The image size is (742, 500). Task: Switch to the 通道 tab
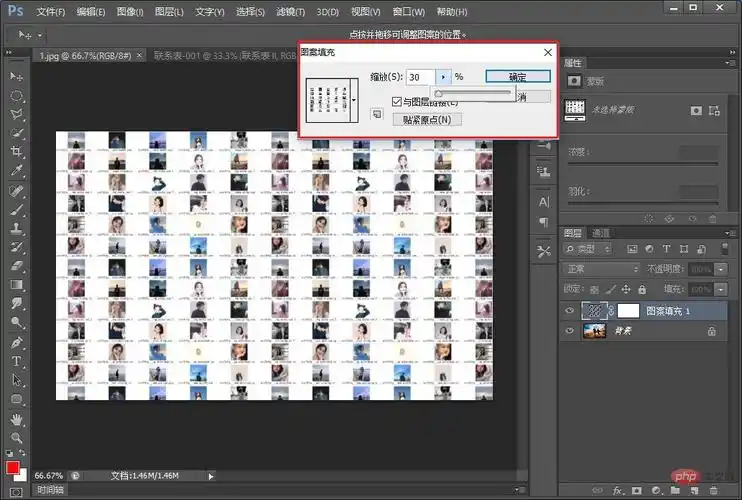tap(600, 233)
